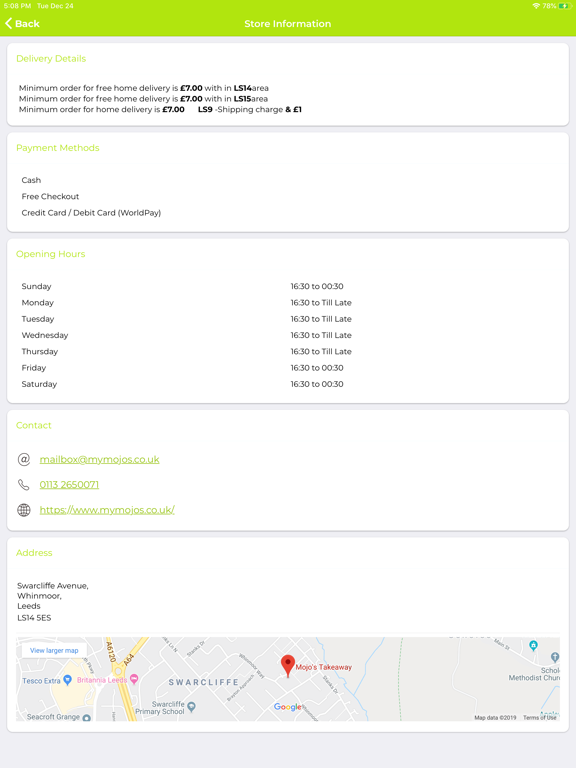Tap the Tuesday opening hours row
The image size is (576, 768).
[x=288, y=319]
